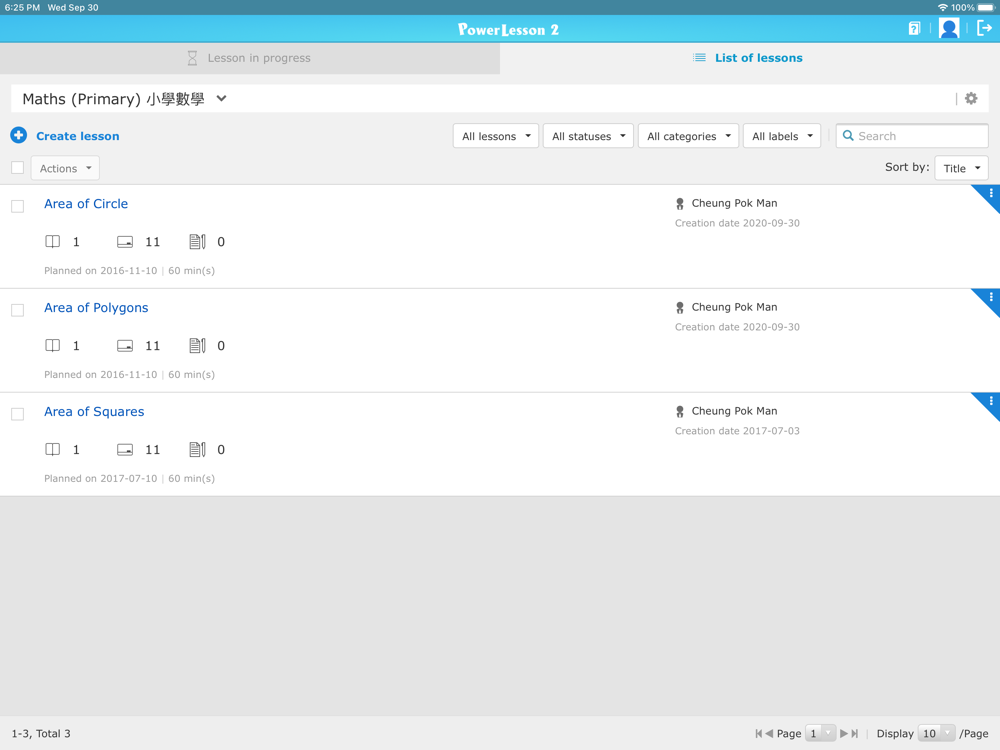Click the PowerLesson 2 title logo
The height and width of the screenshot is (750, 1000).
508,29
